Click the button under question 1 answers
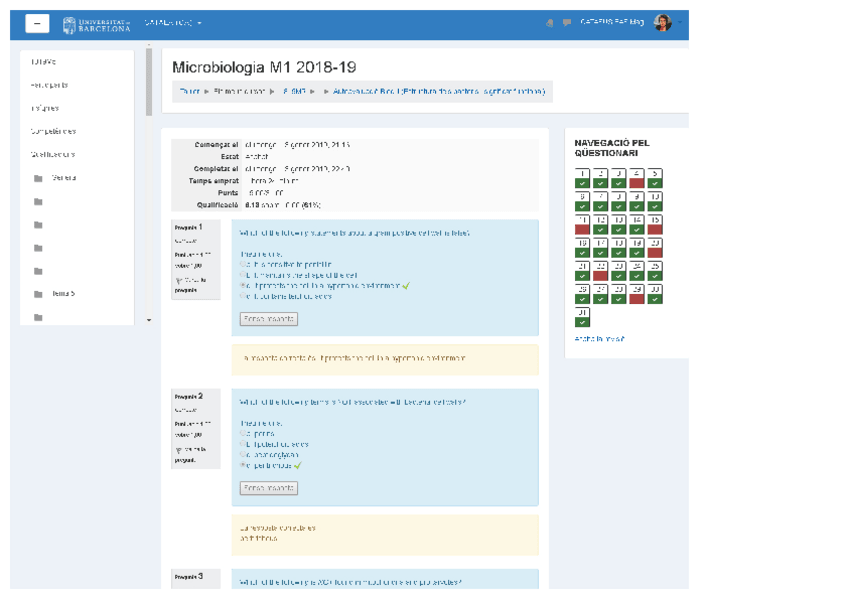848x599 pixels. tap(268, 319)
